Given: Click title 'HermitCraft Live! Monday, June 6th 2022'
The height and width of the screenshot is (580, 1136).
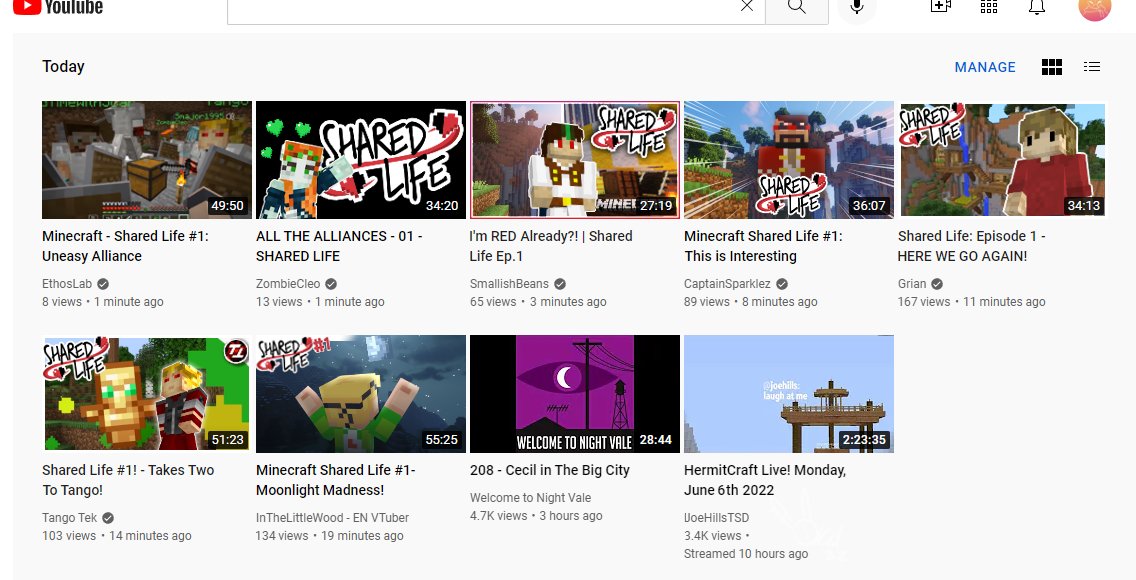Looking at the screenshot, I should (765, 480).
